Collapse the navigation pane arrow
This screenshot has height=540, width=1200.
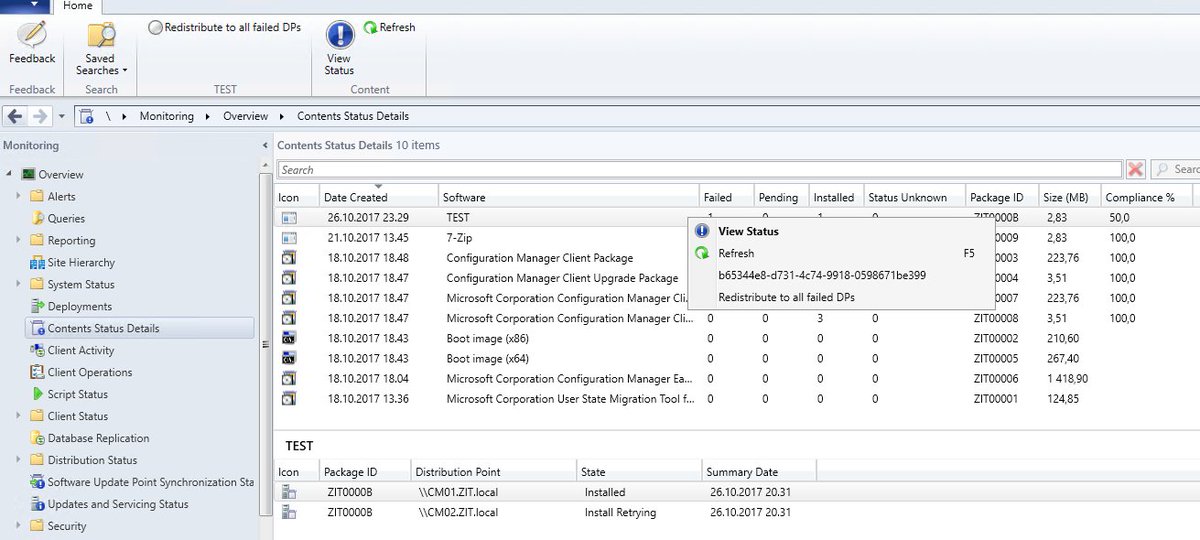pos(265,145)
